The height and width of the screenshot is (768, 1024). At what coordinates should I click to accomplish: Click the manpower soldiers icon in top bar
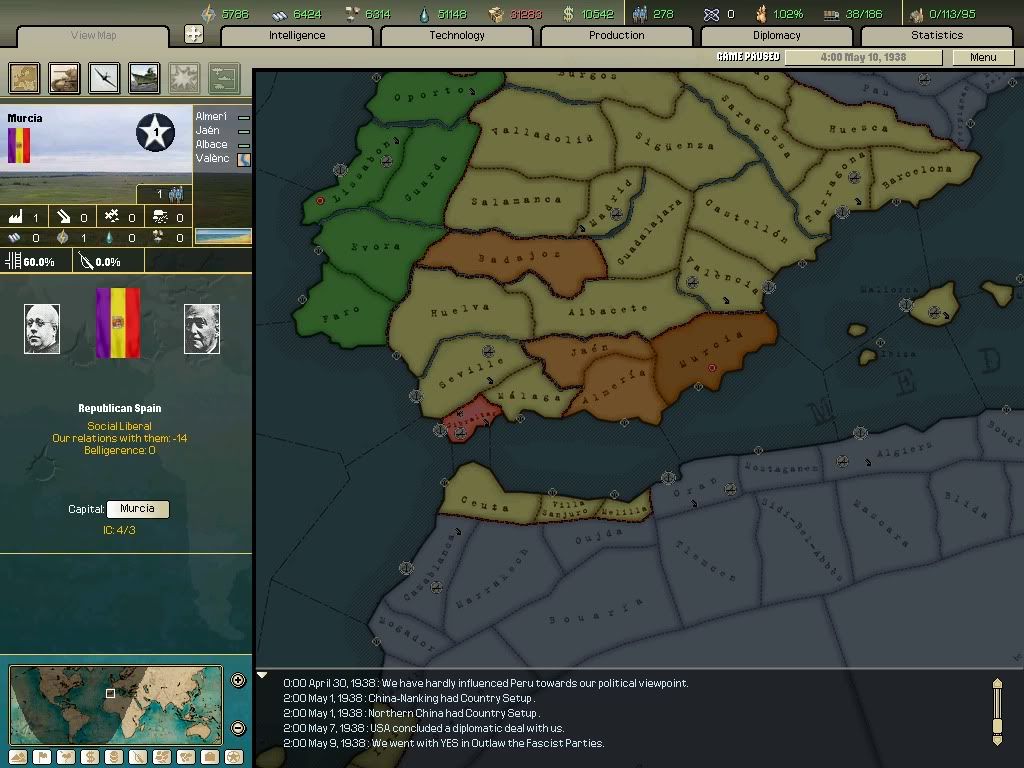coord(640,14)
